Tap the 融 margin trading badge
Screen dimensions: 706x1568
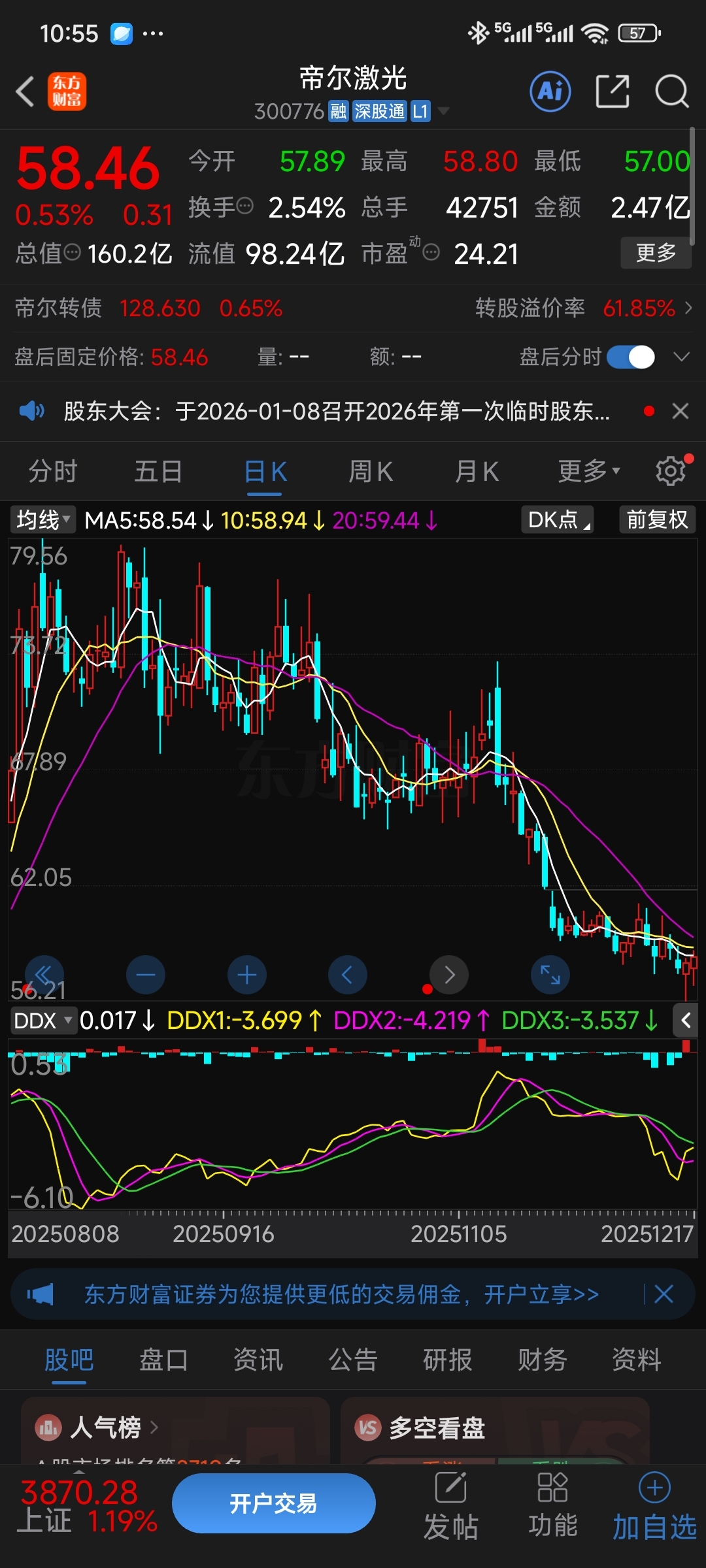click(338, 111)
